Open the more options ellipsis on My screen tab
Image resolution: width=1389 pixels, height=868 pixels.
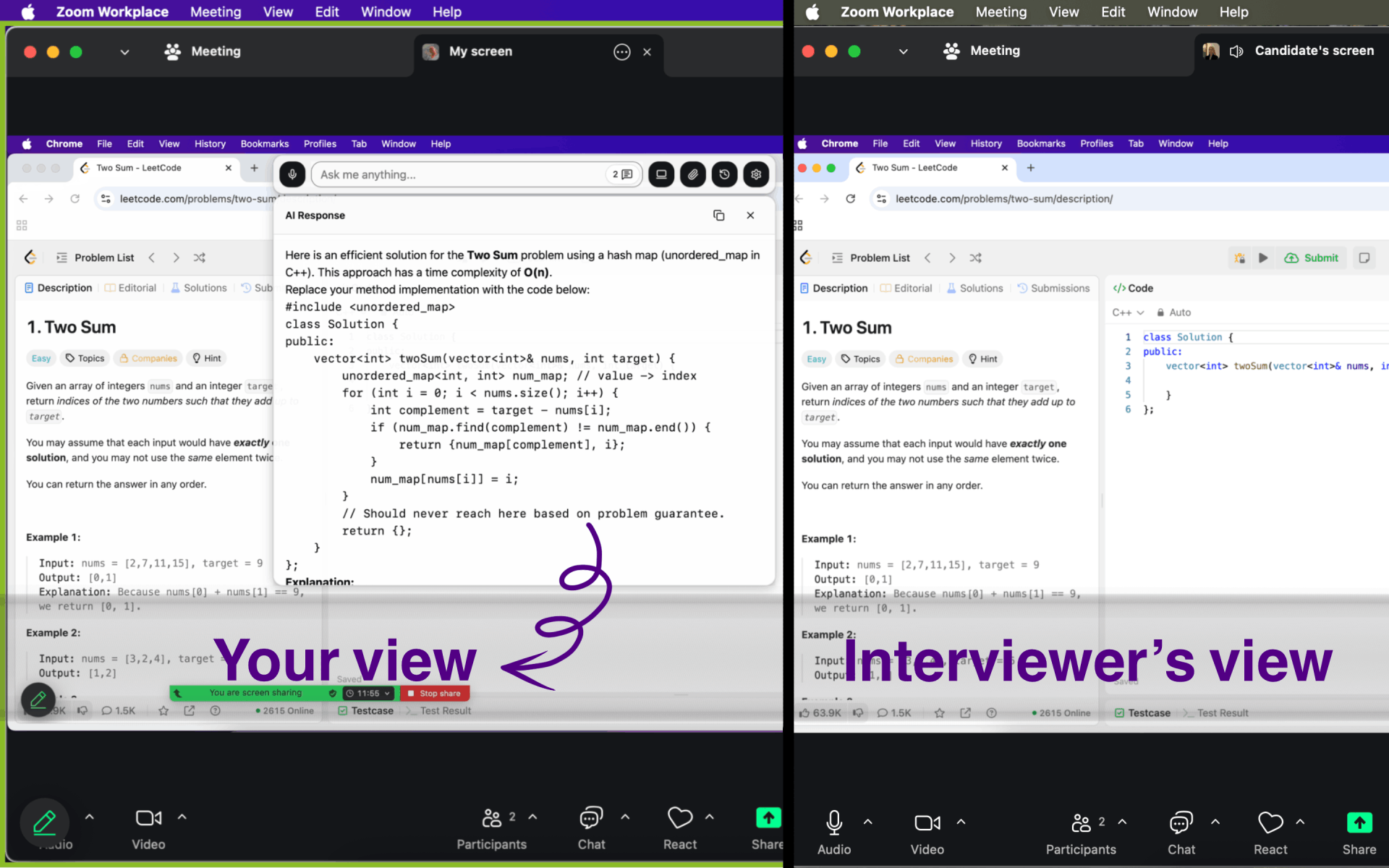point(622,52)
